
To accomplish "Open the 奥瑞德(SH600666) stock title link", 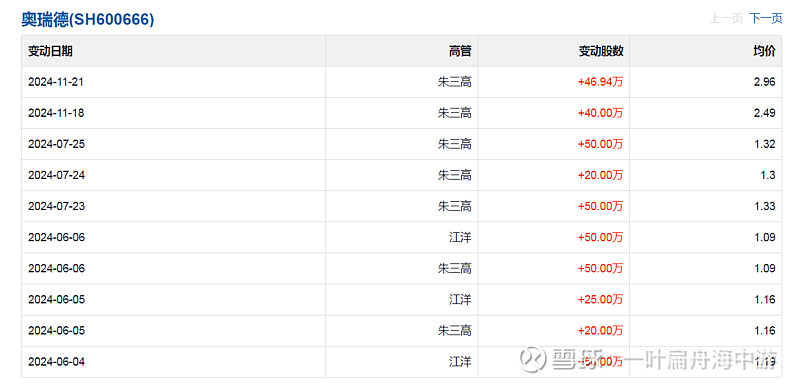I will [x=88, y=19].
